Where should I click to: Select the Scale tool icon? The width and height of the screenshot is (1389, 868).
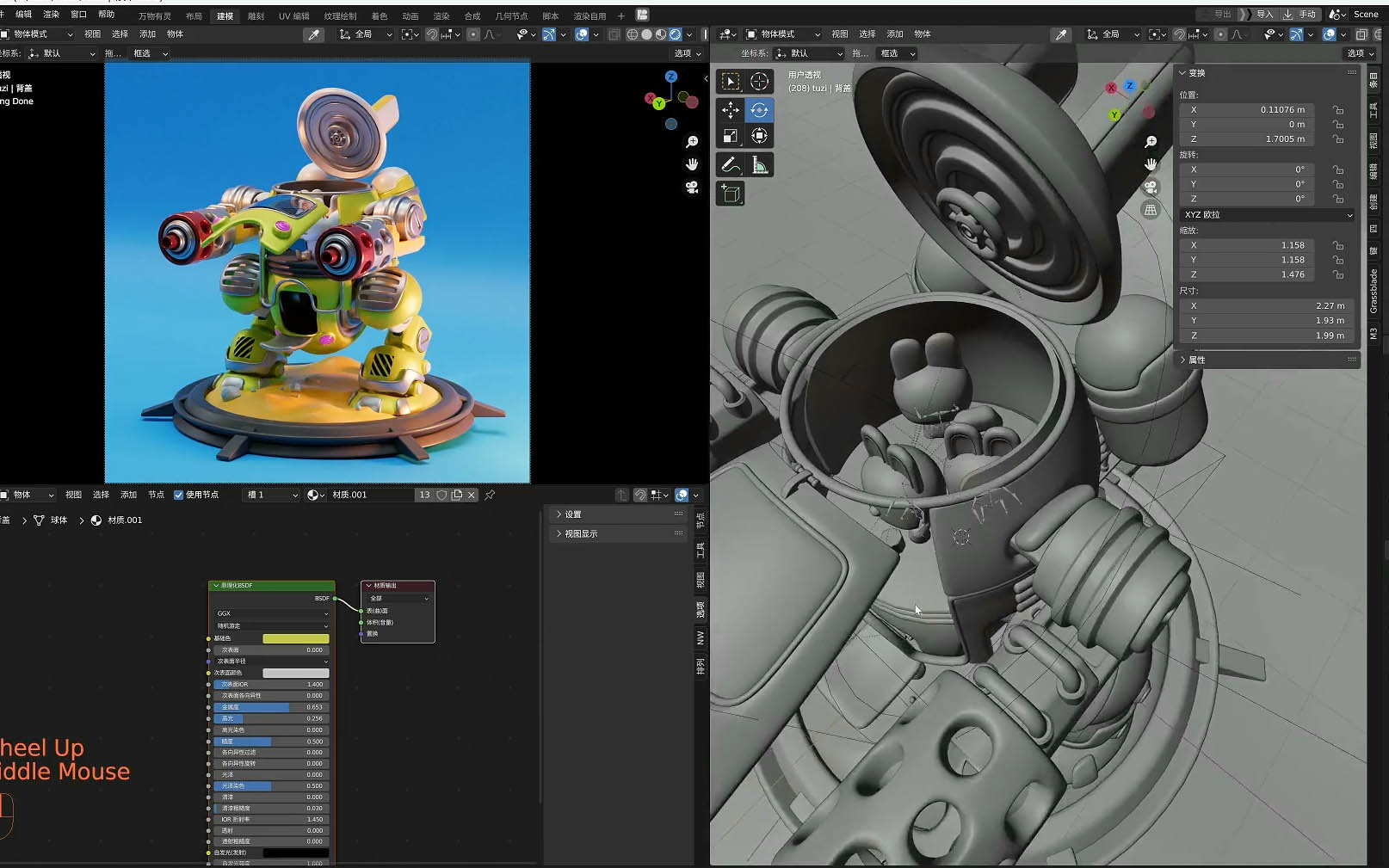pyautogui.click(x=730, y=136)
